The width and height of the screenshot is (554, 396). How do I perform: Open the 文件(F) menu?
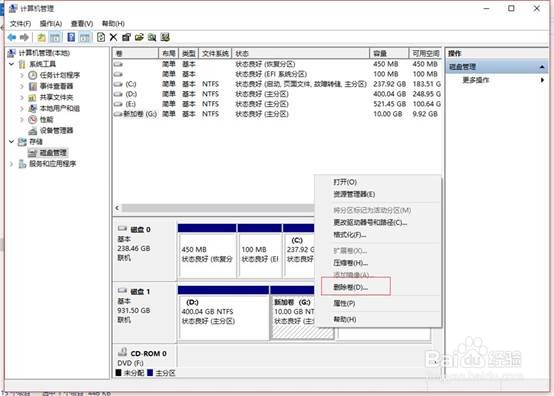click(x=20, y=24)
